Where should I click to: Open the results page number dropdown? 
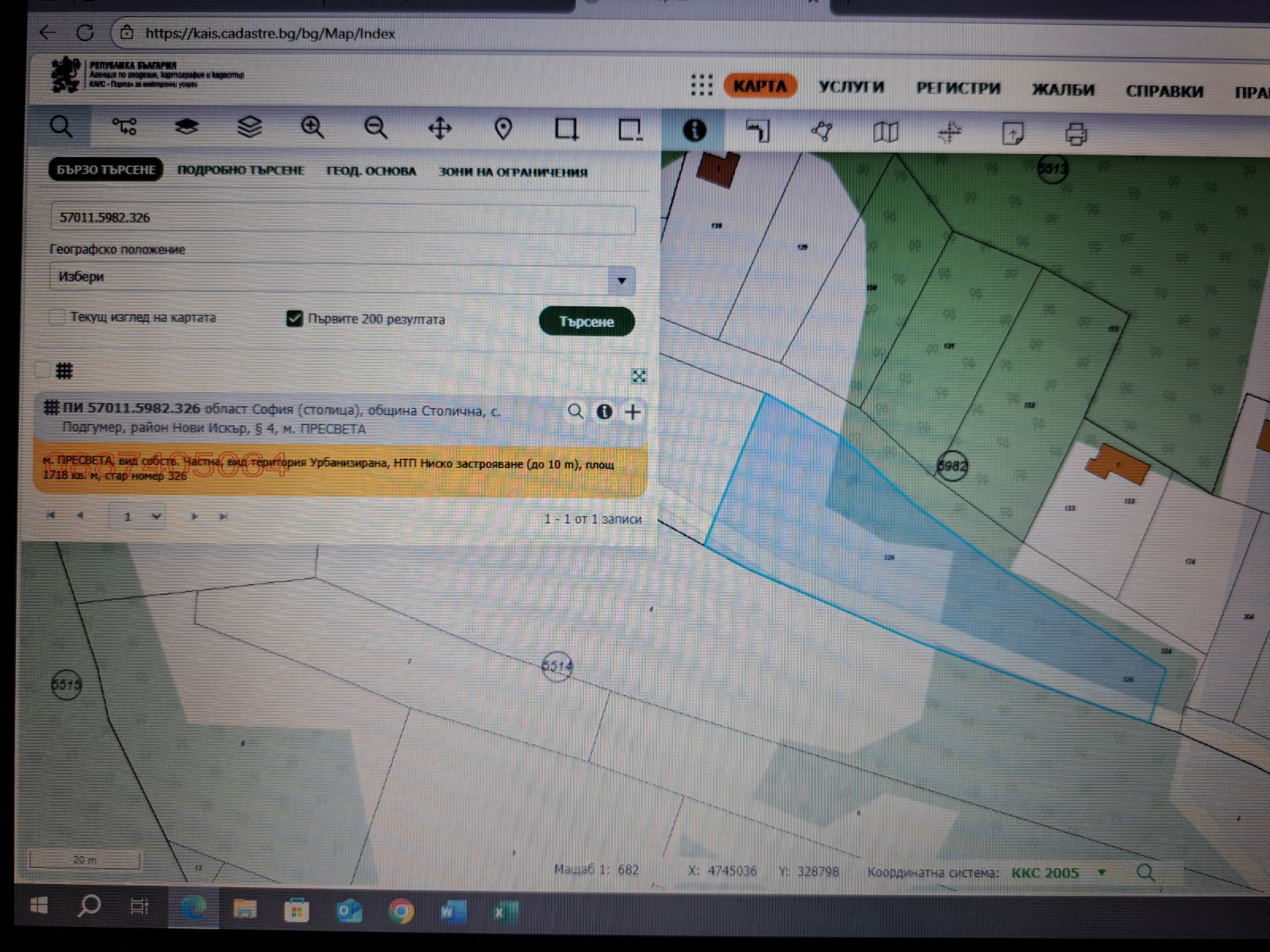coord(156,516)
